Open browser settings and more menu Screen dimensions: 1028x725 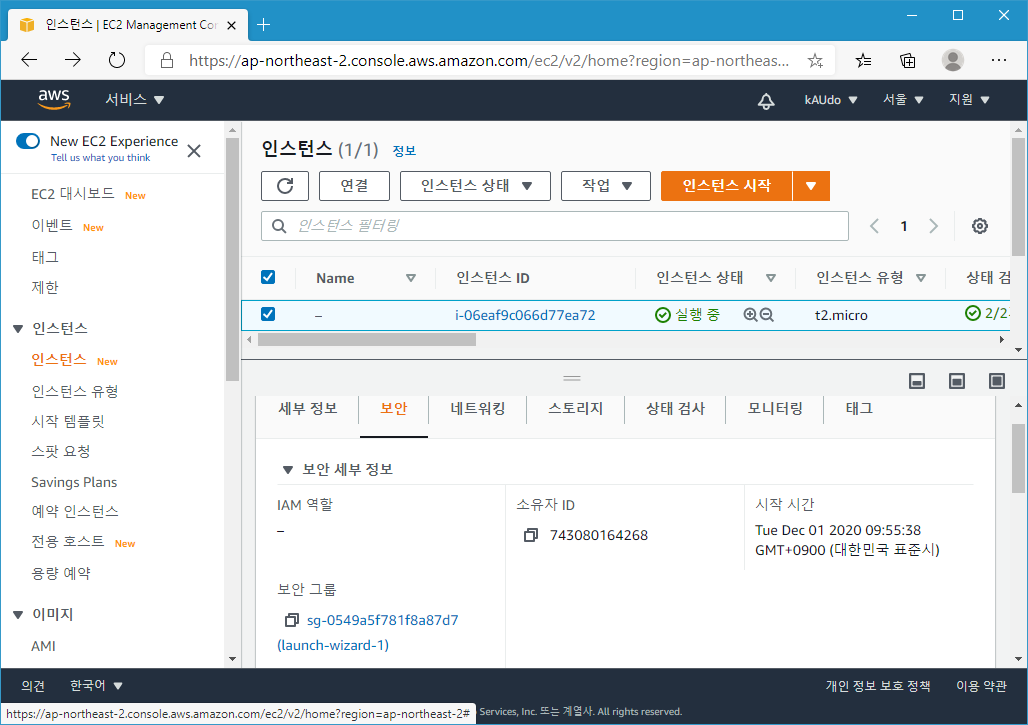998,60
